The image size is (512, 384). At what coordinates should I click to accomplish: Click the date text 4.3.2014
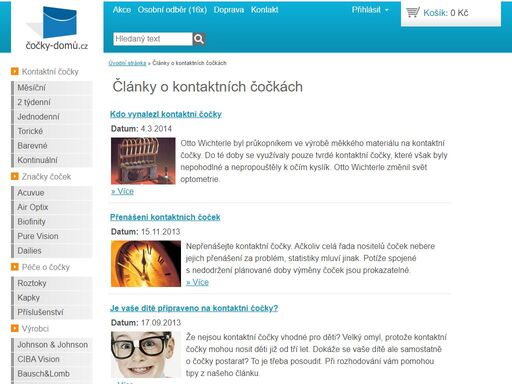pyautogui.click(x=156, y=129)
